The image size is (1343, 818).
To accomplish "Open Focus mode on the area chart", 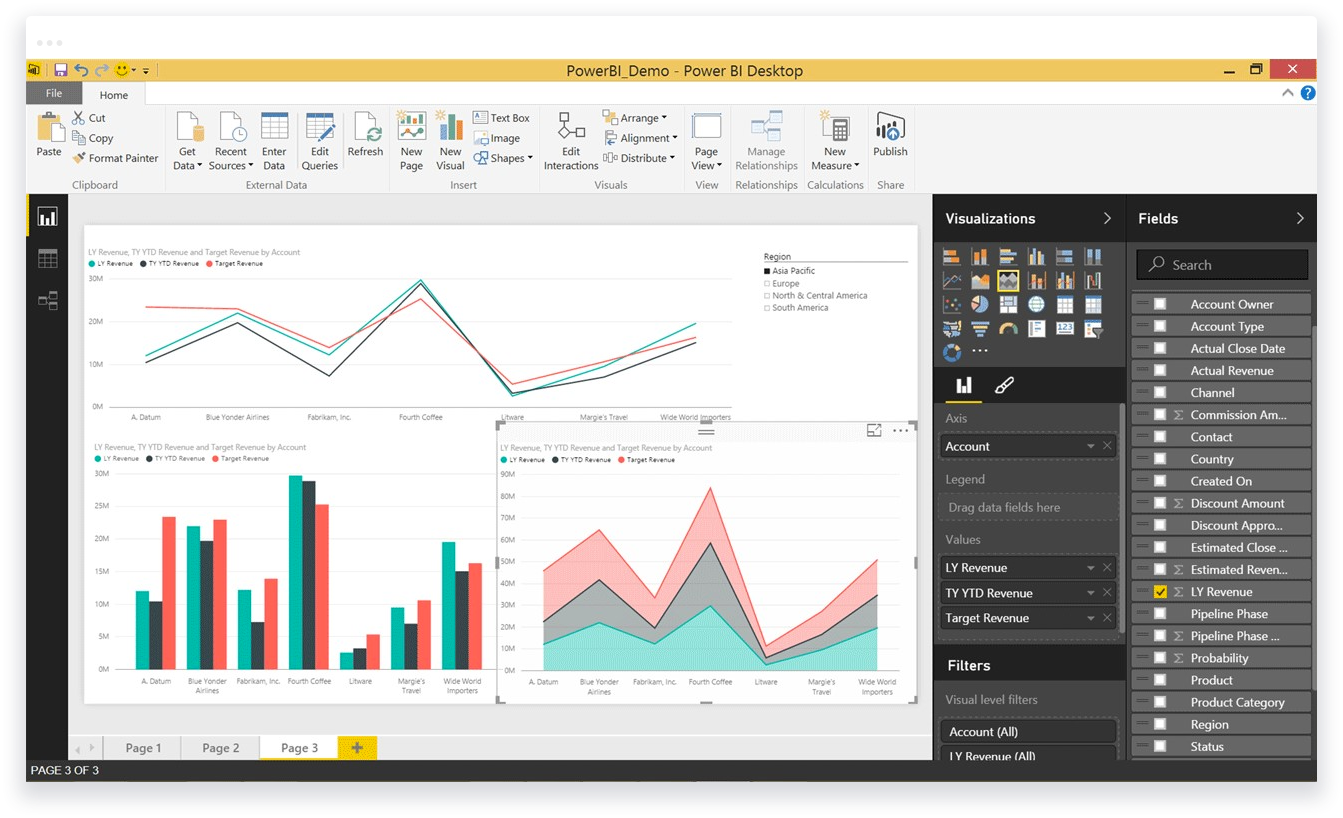I will click(874, 430).
